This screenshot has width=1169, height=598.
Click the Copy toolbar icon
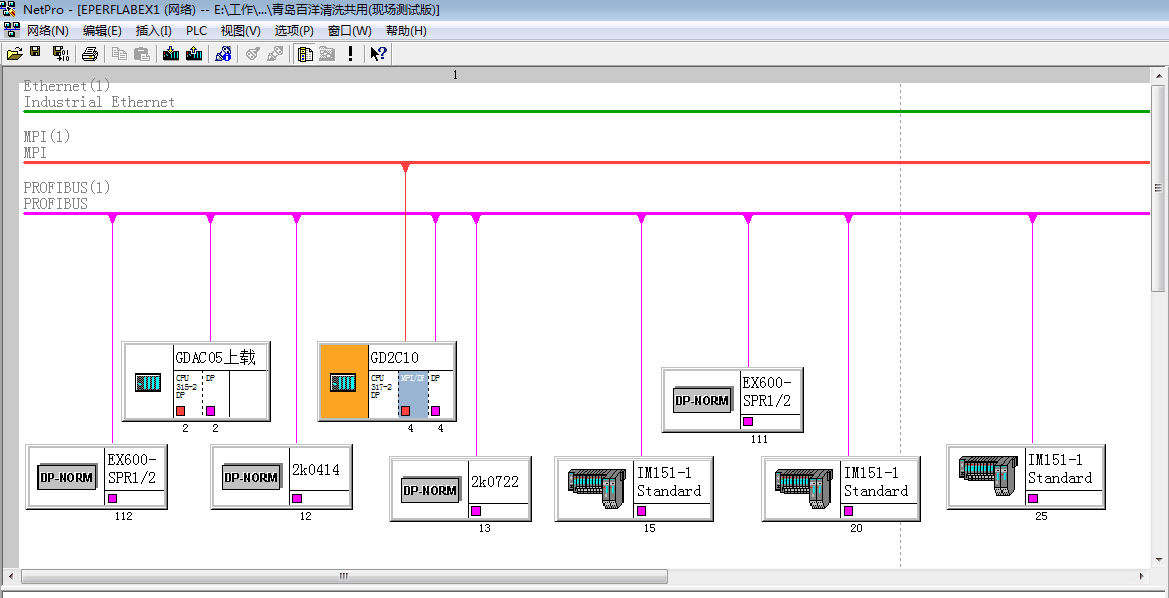(x=119, y=54)
